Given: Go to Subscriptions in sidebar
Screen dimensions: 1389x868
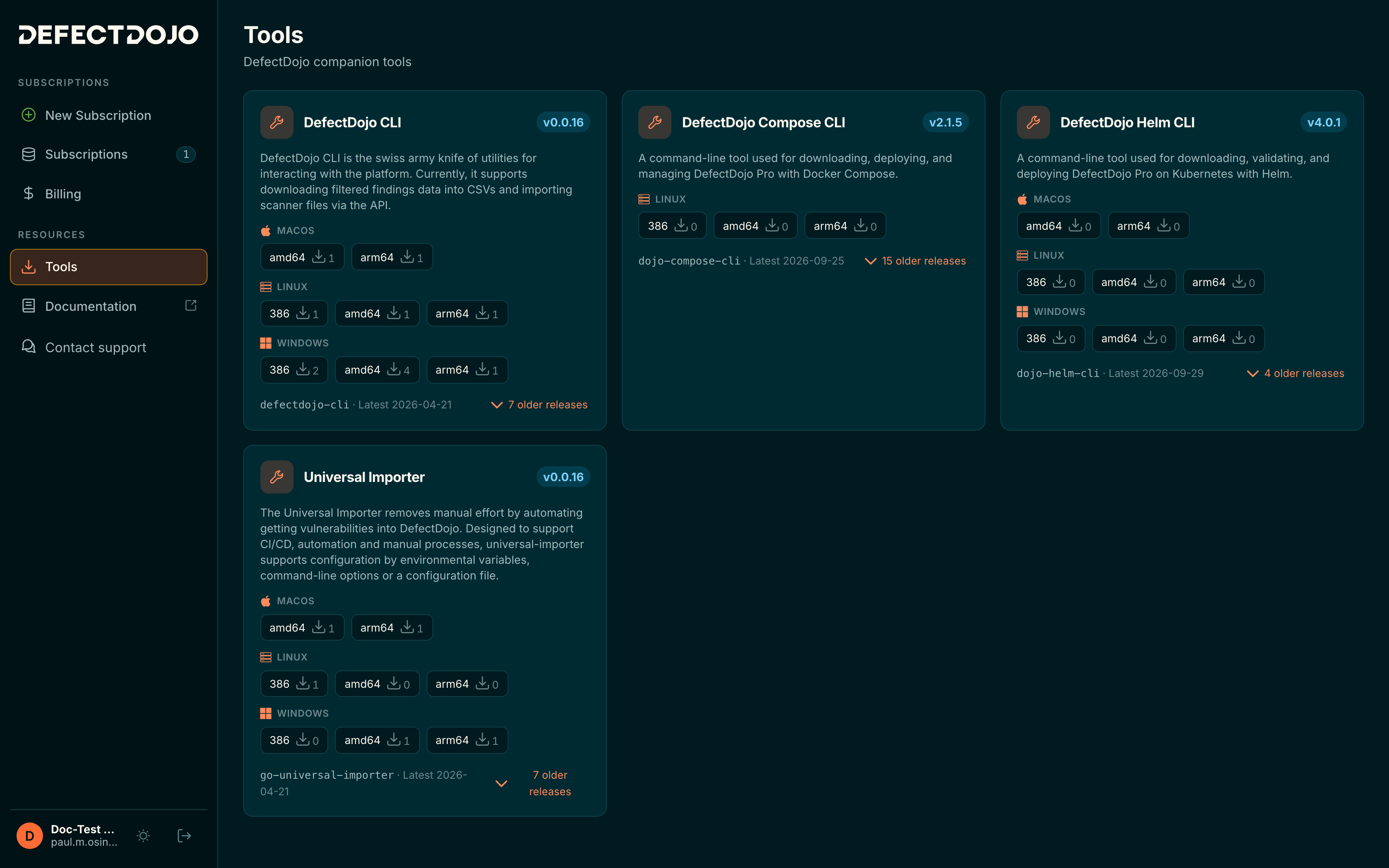Looking at the screenshot, I should pyautogui.click(x=108, y=155).
